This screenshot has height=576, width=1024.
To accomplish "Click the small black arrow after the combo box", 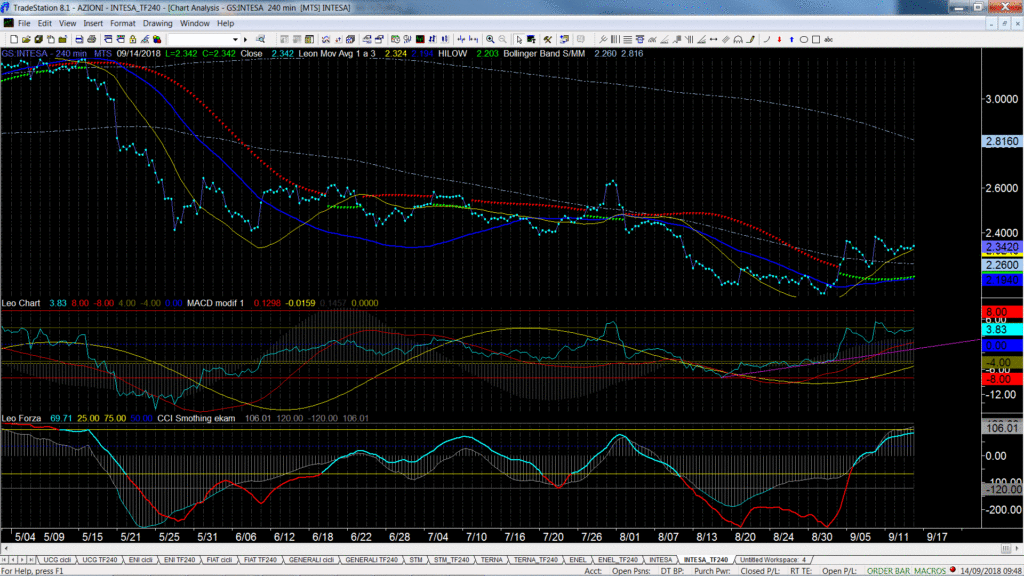I will 246,40.
